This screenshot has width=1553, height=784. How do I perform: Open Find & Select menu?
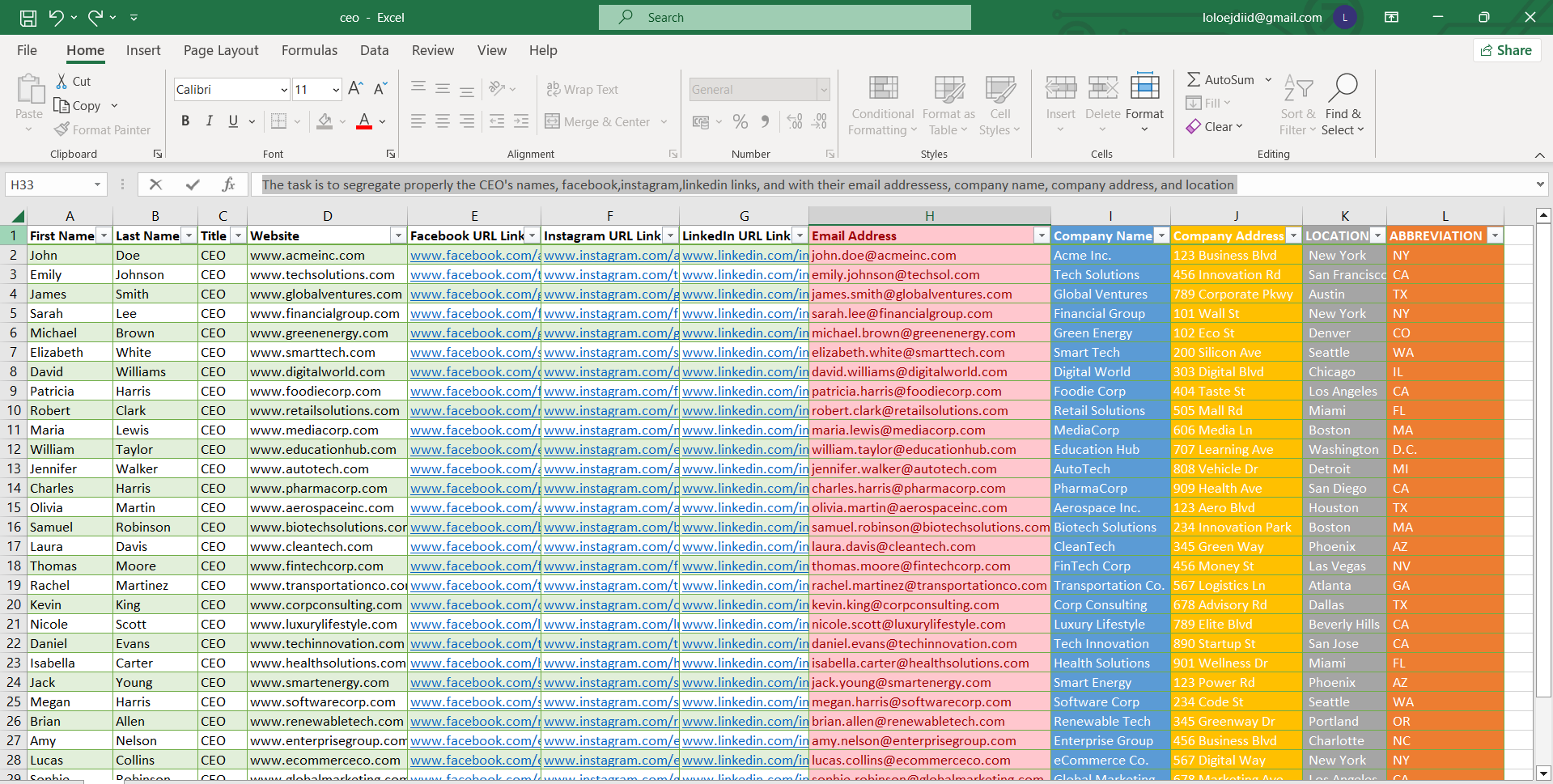pos(1343,106)
